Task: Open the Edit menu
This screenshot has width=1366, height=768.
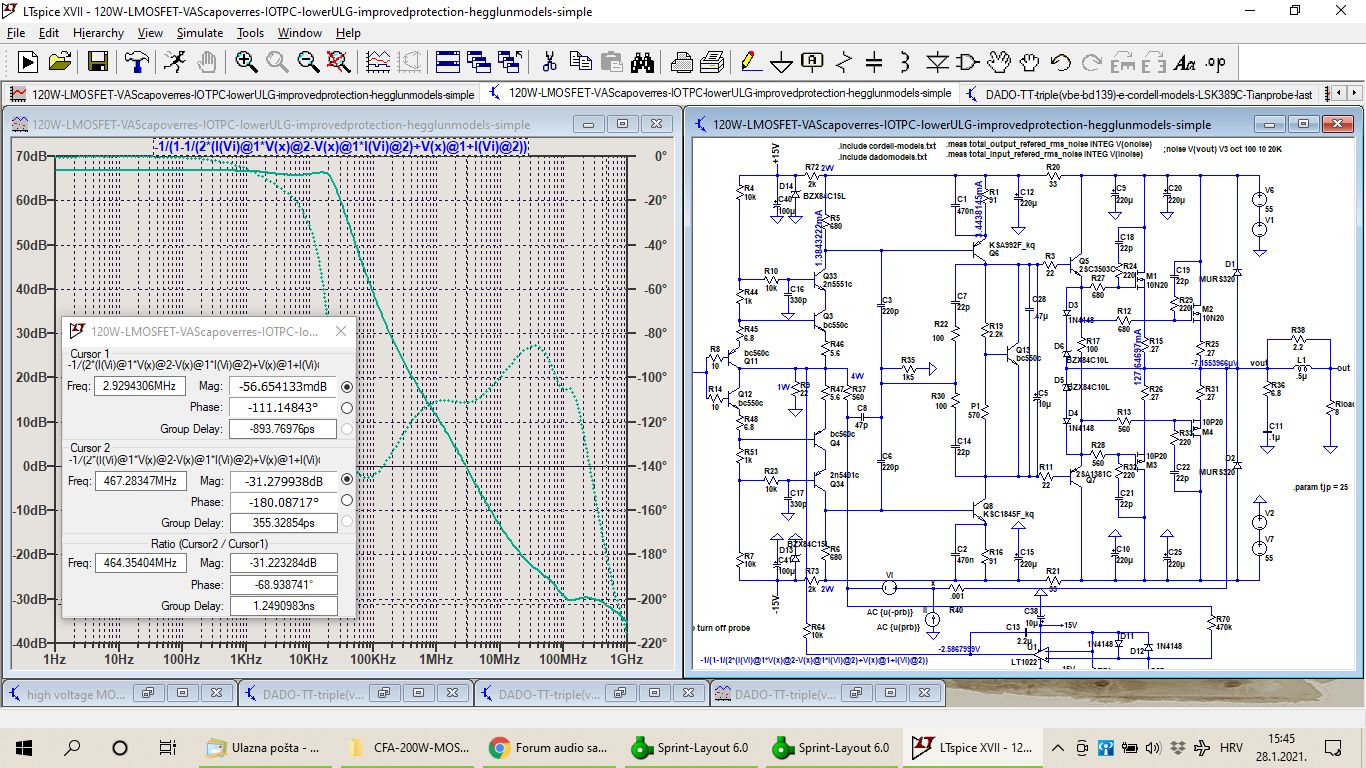Action: [x=47, y=33]
